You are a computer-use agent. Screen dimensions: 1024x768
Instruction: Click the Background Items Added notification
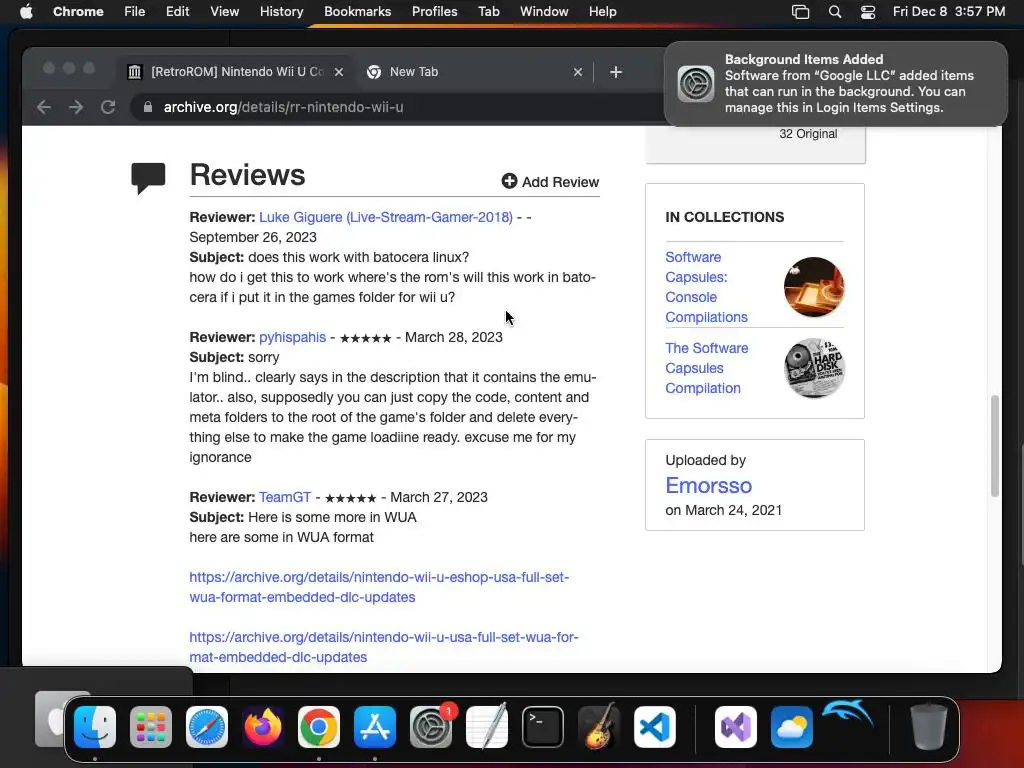click(x=835, y=84)
